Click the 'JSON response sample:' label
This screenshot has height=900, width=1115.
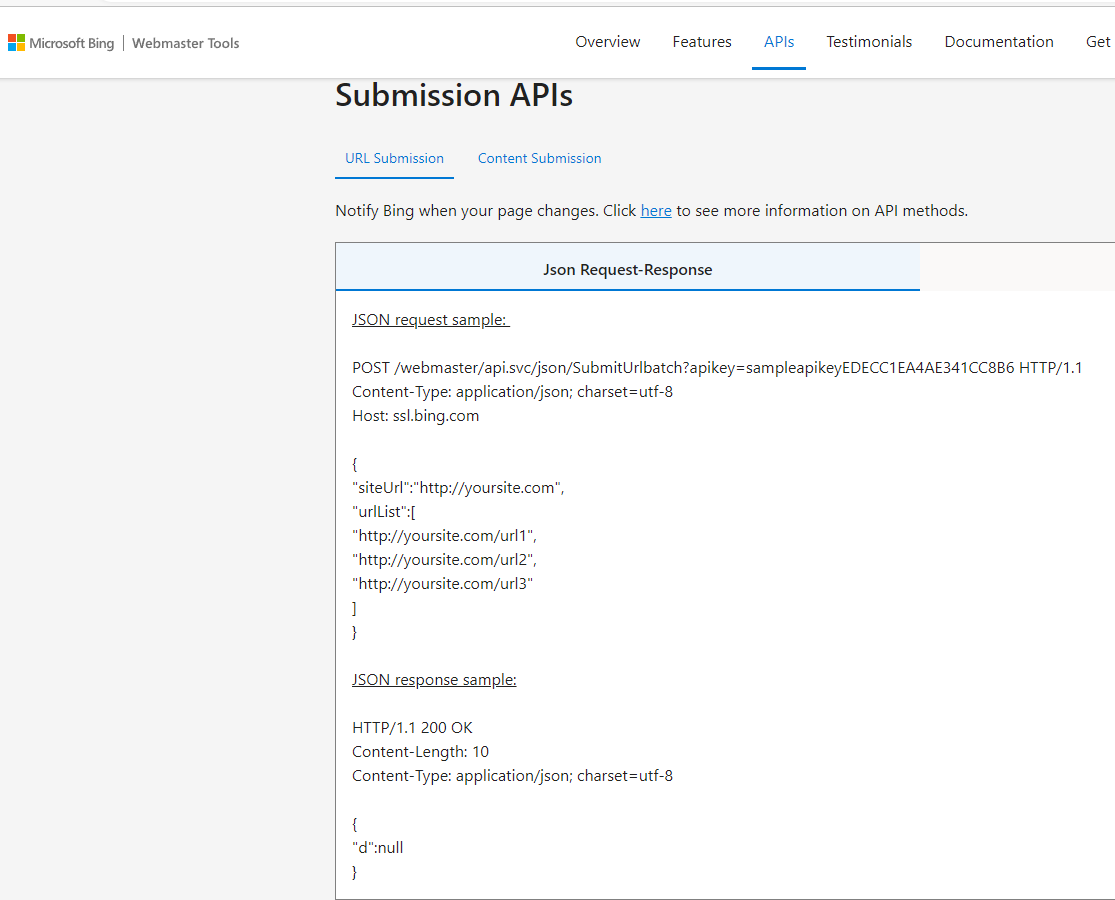pyautogui.click(x=434, y=680)
